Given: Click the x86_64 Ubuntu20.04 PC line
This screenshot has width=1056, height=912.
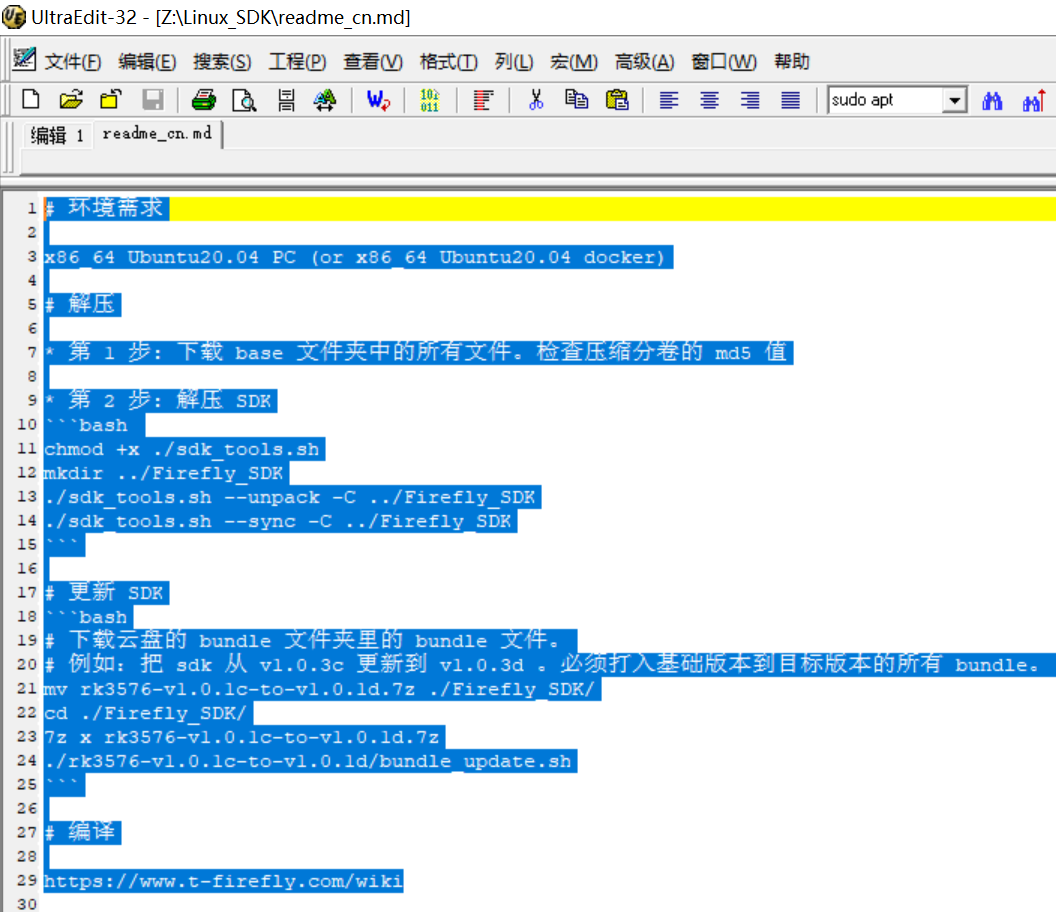Looking at the screenshot, I should pyautogui.click(x=355, y=257).
